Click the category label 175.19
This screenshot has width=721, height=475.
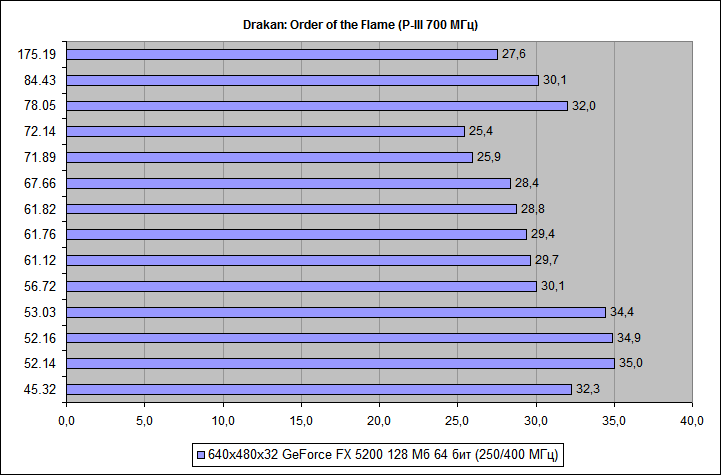tap(37, 55)
